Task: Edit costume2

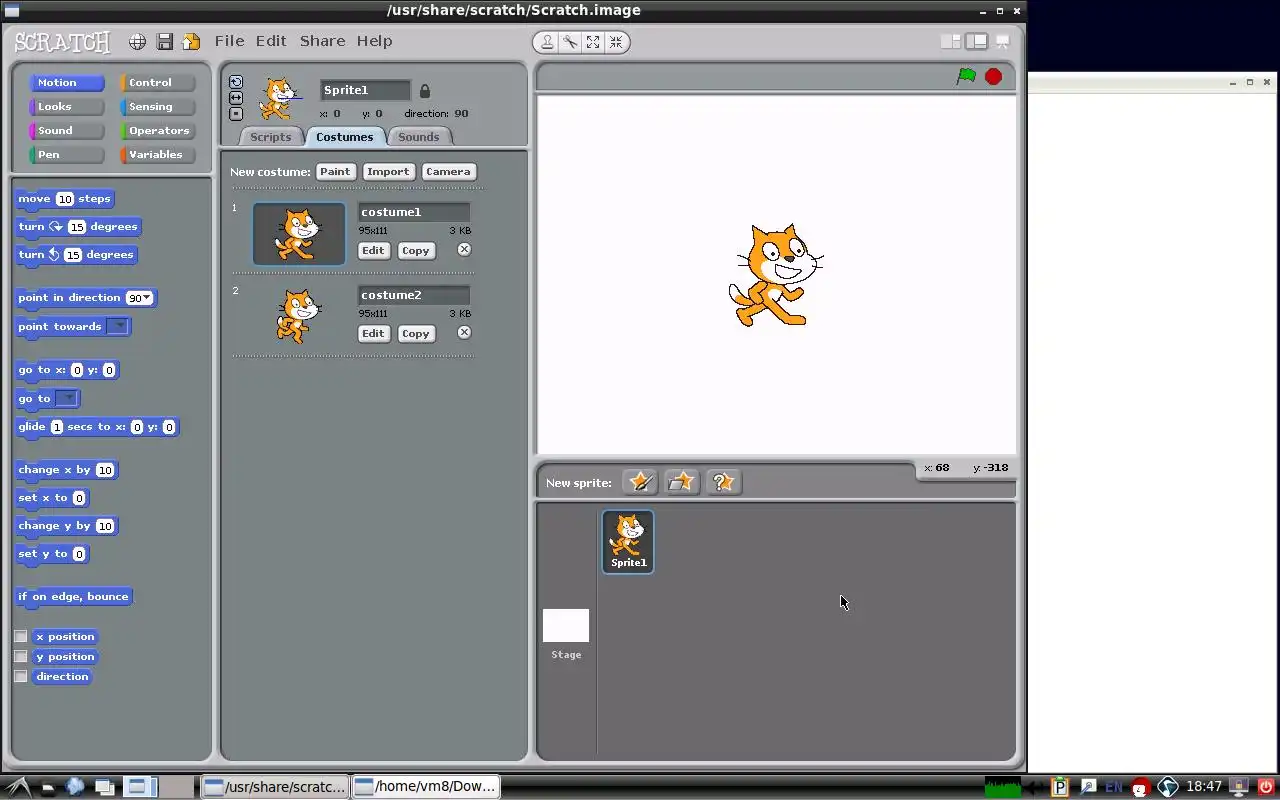Action: (x=373, y=334)
